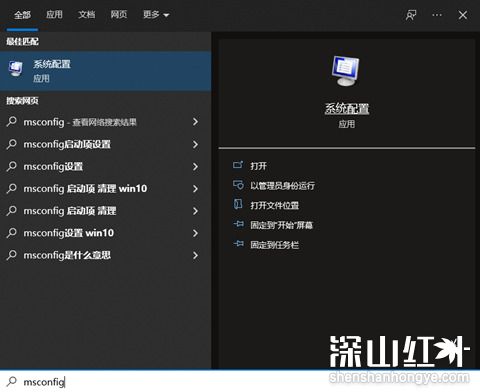Open suggestion msconfig启动项设置
The height and width of the screenshot is (392, 480).
[105, 144]
